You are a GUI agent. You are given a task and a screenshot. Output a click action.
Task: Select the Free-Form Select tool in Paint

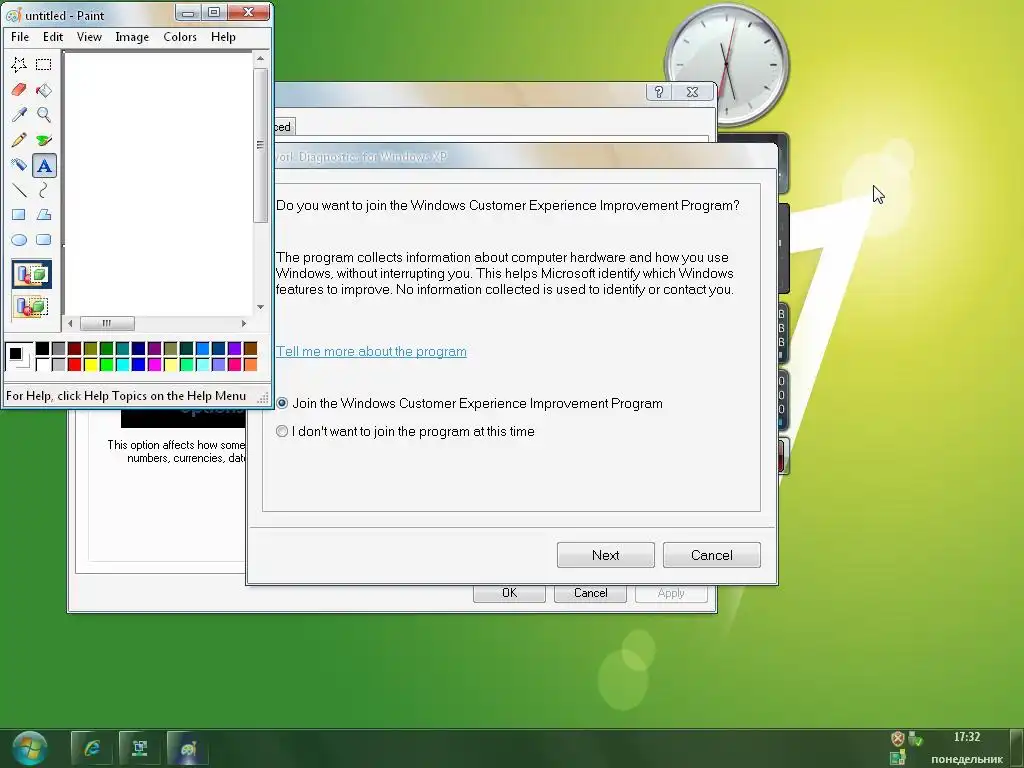(19, 64)
